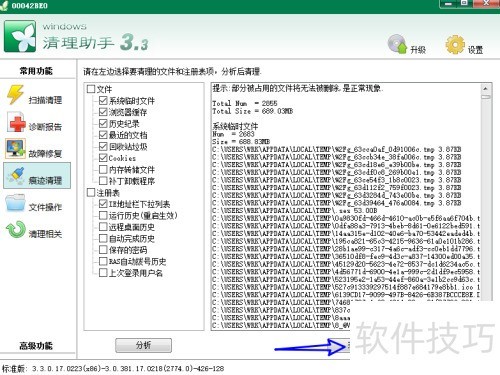Click the 'Num = 2683' result line
Image resolution: width=500 pixels, height=375 pixels.
[233, 134]
